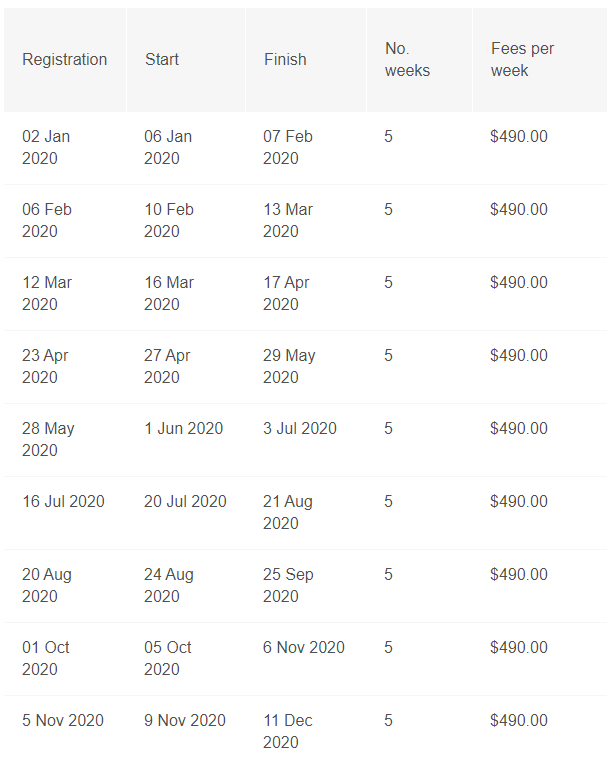610x765 pixels.
Task: Select the 16 Mar 2020 start date
Action: [x=169, y=293]
